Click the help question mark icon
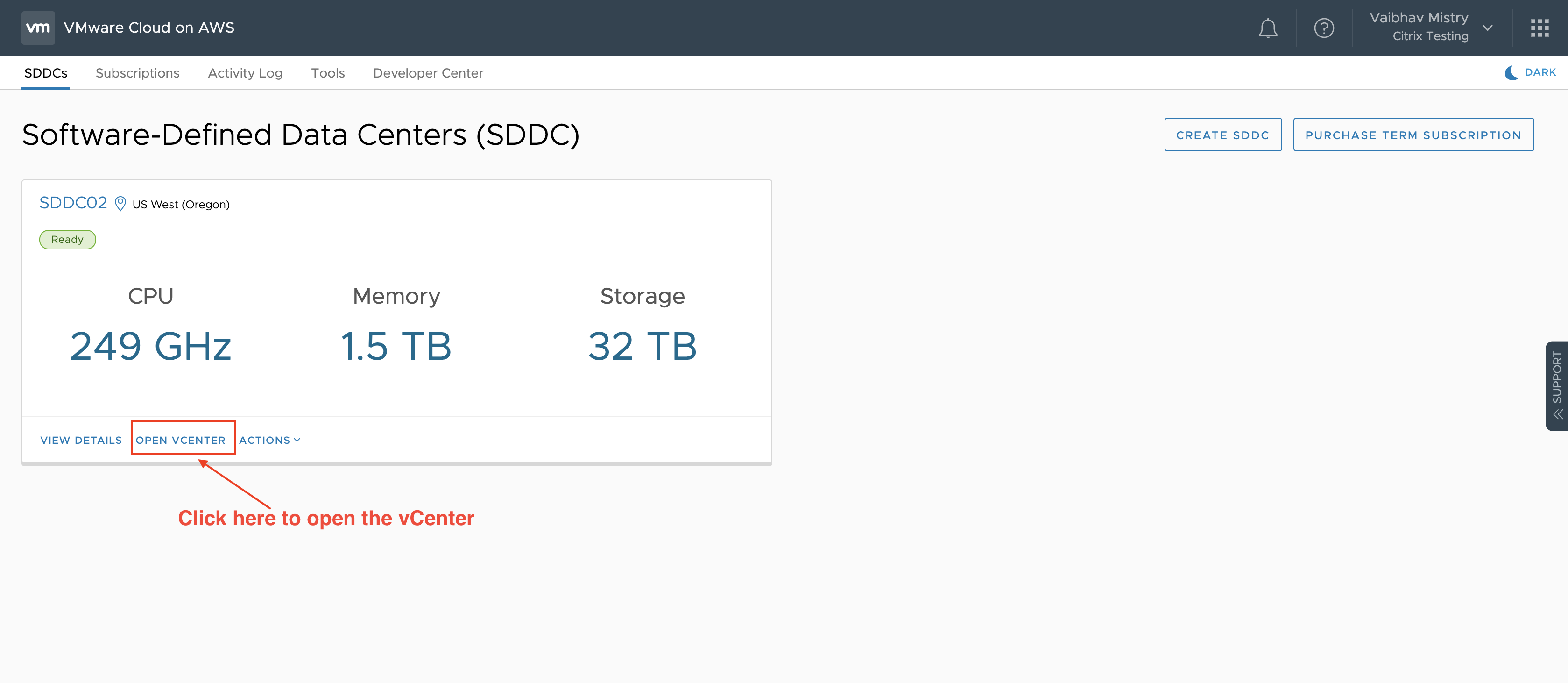The height and width of the screenshot is (683, 1568). point(1322,28)
